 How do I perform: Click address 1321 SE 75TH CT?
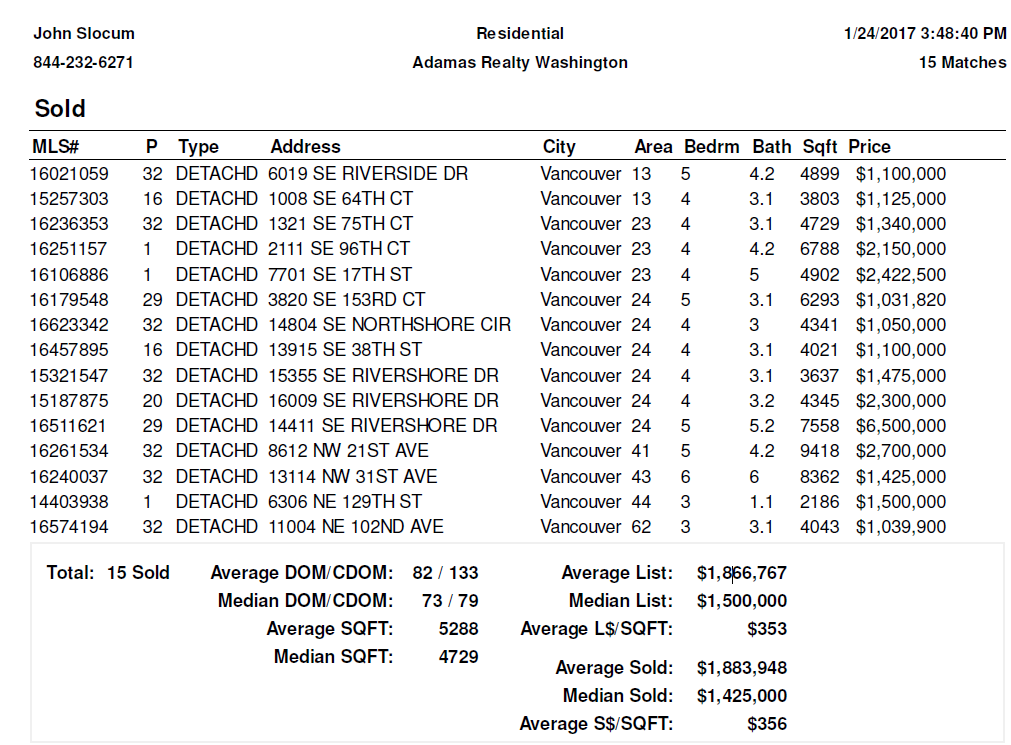pos(340,224)
